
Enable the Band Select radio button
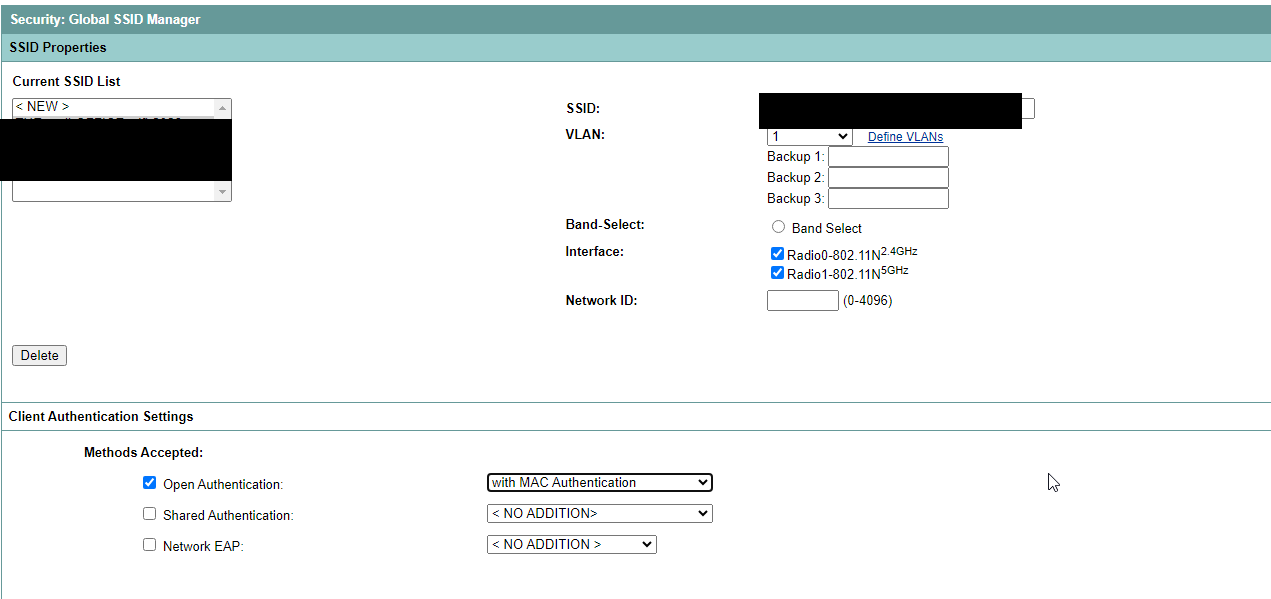(778, 226)
